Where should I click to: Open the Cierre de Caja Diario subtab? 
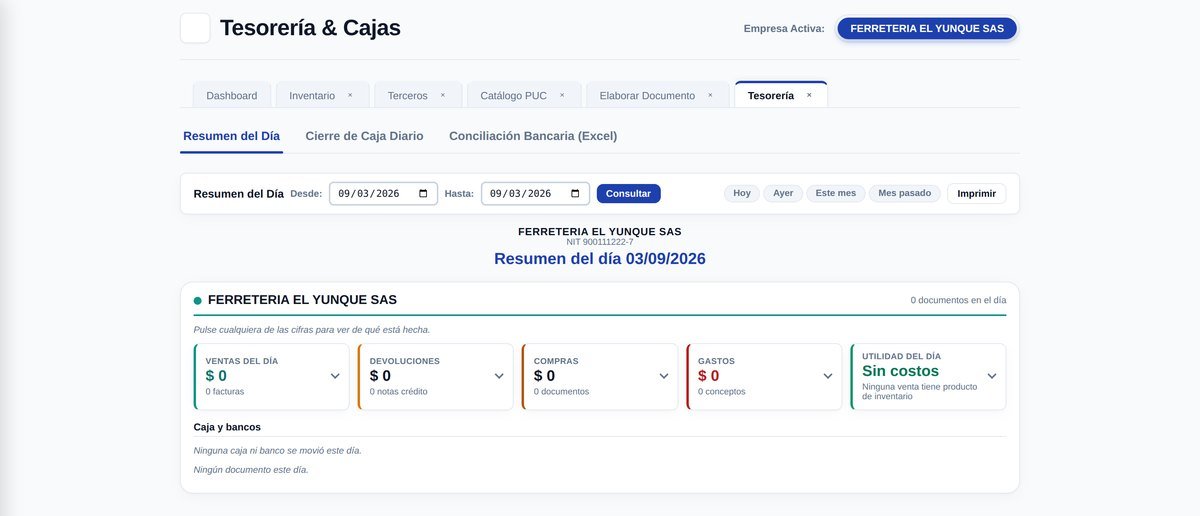pos(364,136)
